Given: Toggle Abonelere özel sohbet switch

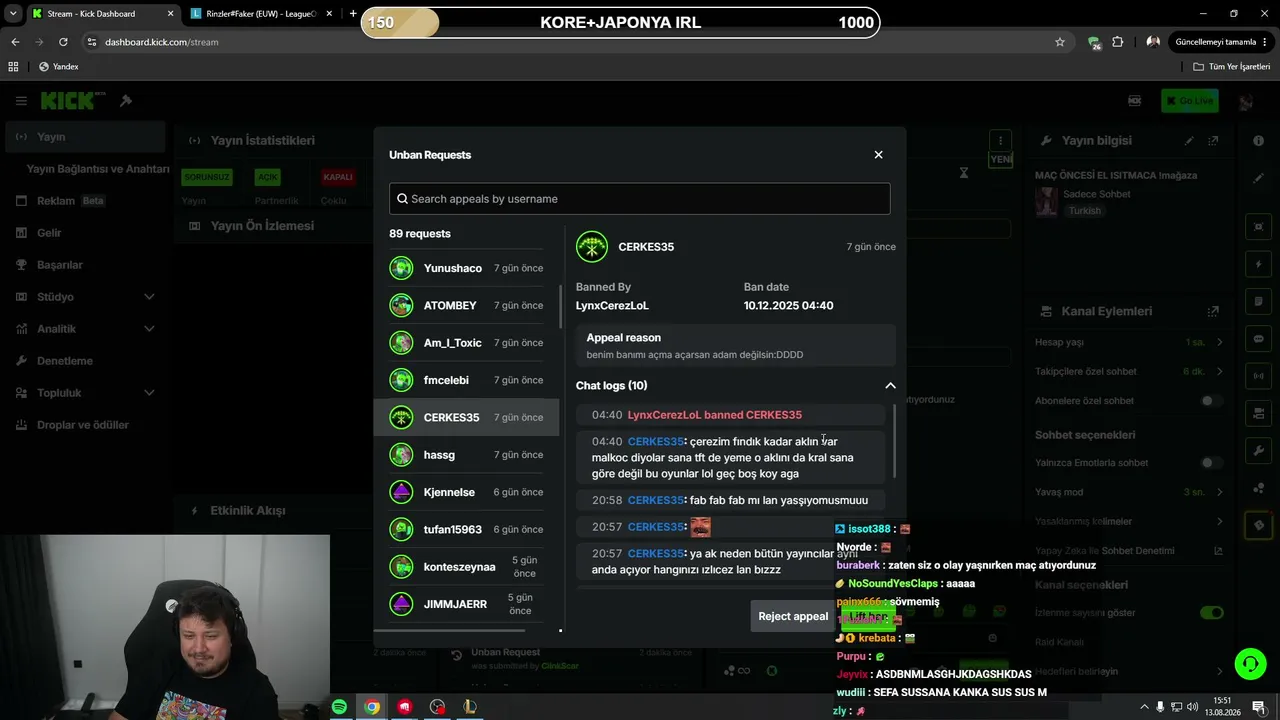Looking at the screenshot, I should click(1211, 401).
